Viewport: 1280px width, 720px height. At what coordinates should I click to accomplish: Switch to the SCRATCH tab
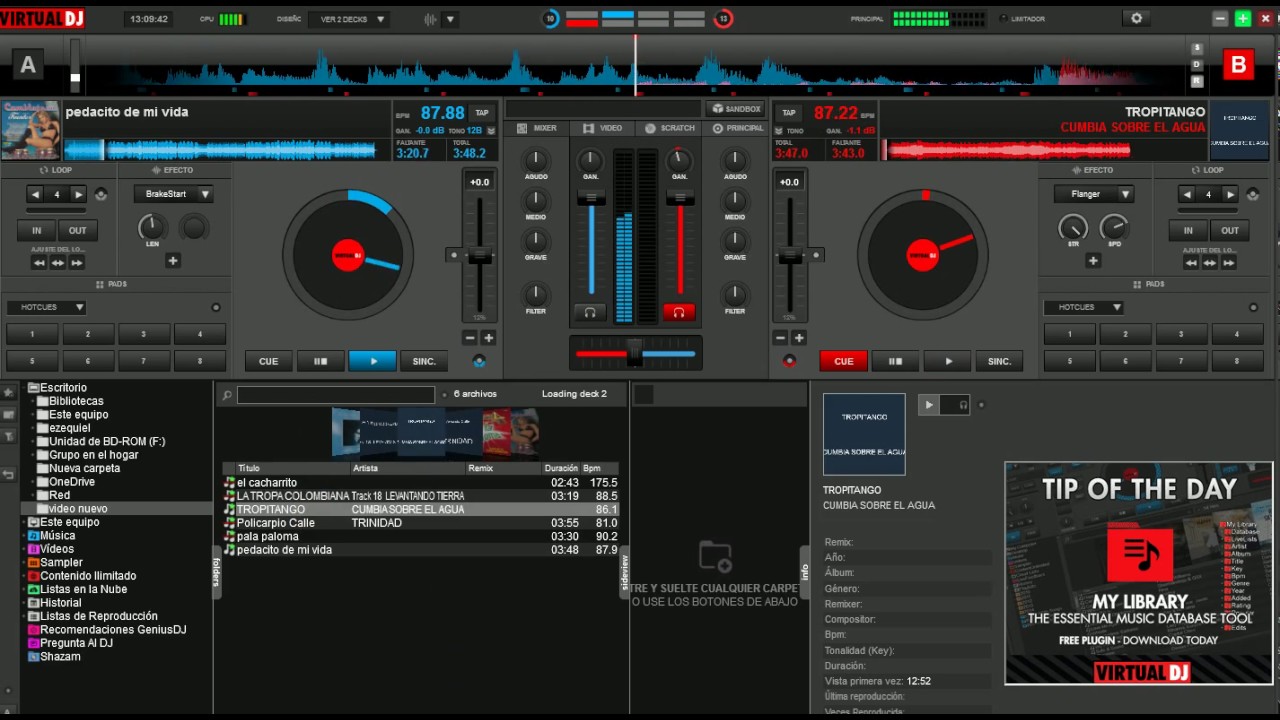click(x=670, y=128)
